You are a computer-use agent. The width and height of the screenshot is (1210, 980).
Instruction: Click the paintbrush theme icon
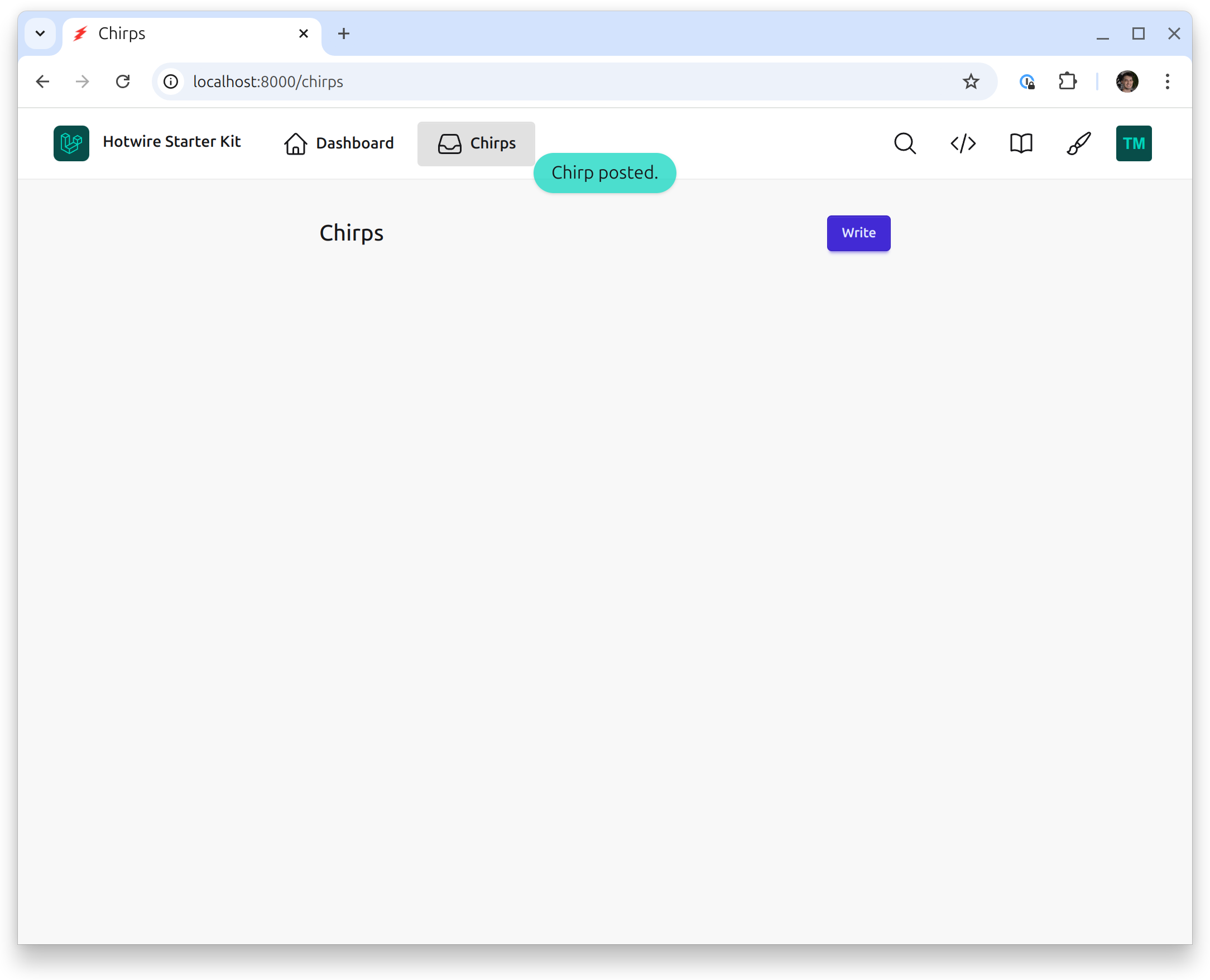[x=1078, y=143]
